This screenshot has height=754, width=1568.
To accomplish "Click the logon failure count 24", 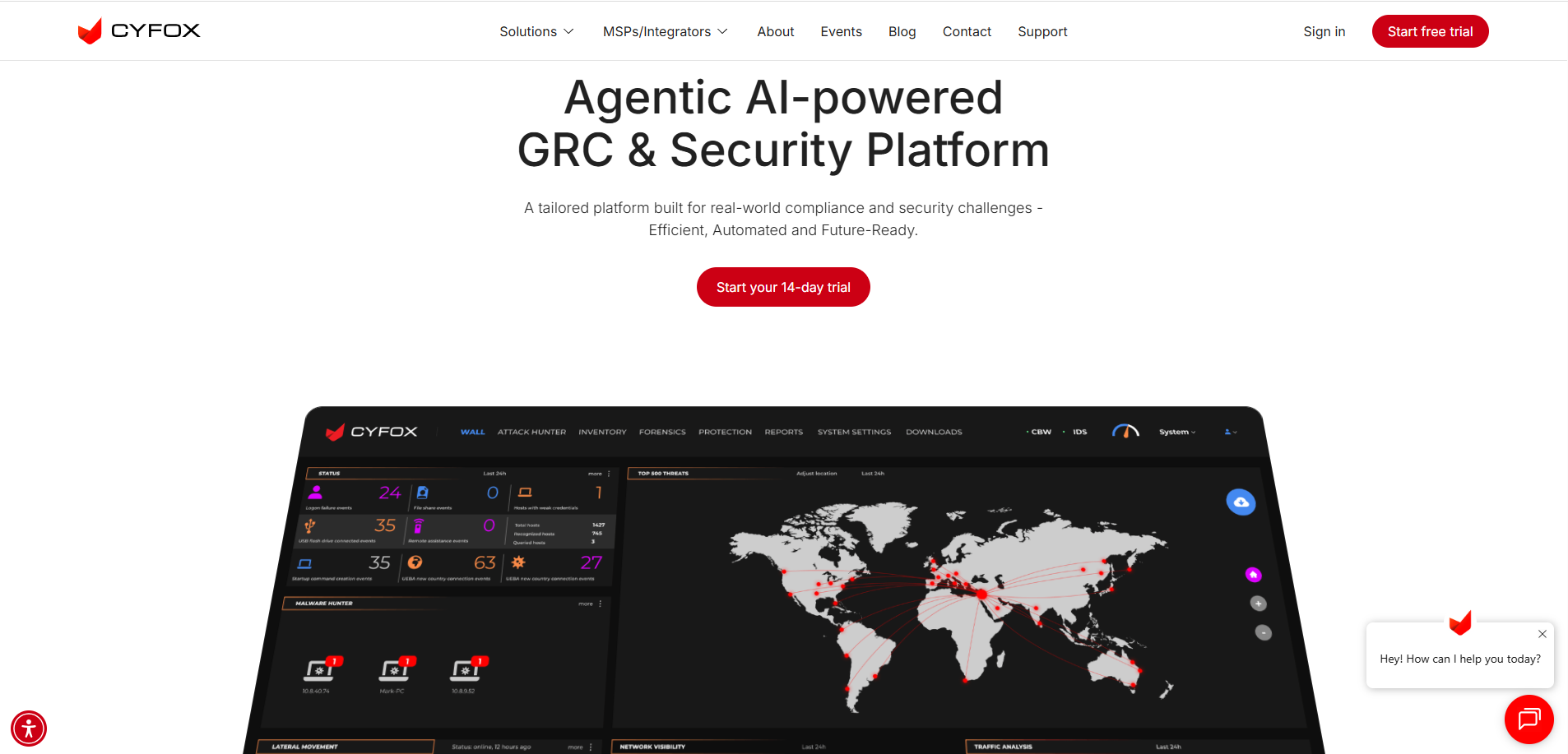I will click(x=390, y=493).
